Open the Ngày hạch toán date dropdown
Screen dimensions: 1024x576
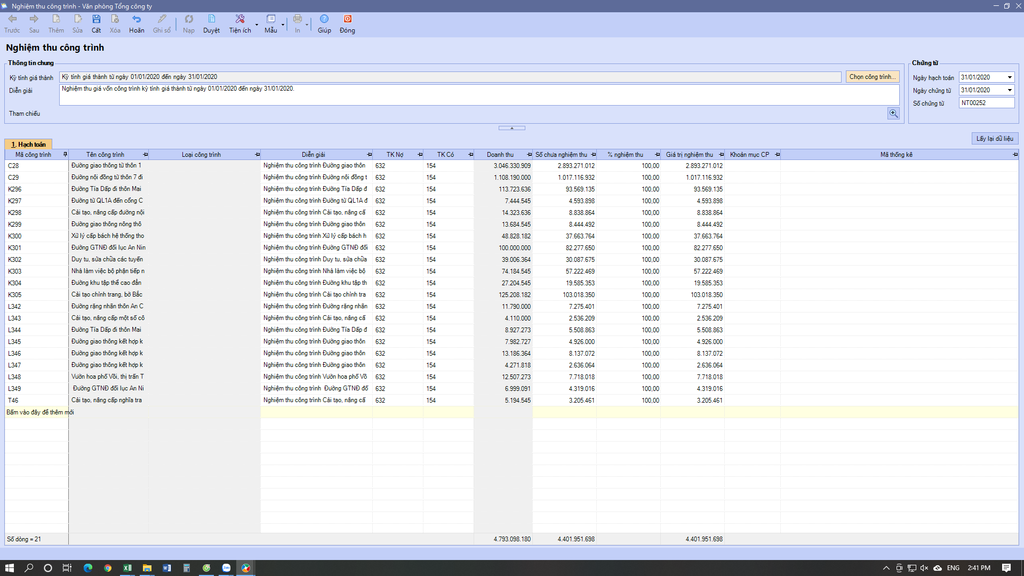pyautogui.click(x=1010, y=77)
